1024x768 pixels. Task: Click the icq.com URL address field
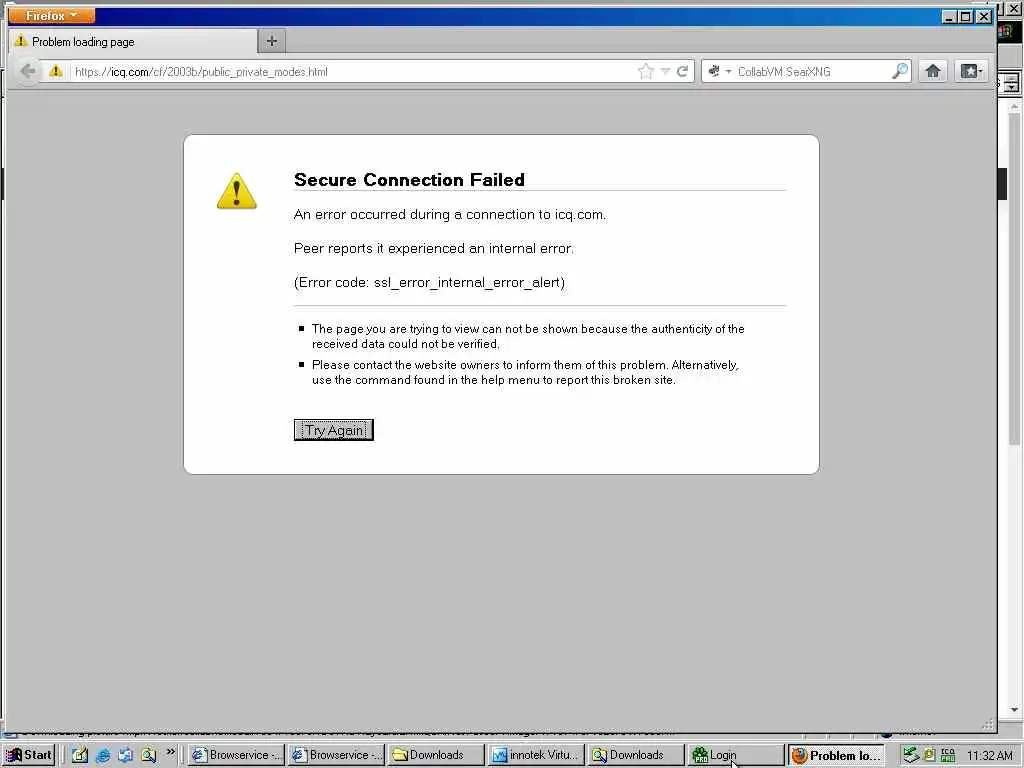tap(353, 72)
